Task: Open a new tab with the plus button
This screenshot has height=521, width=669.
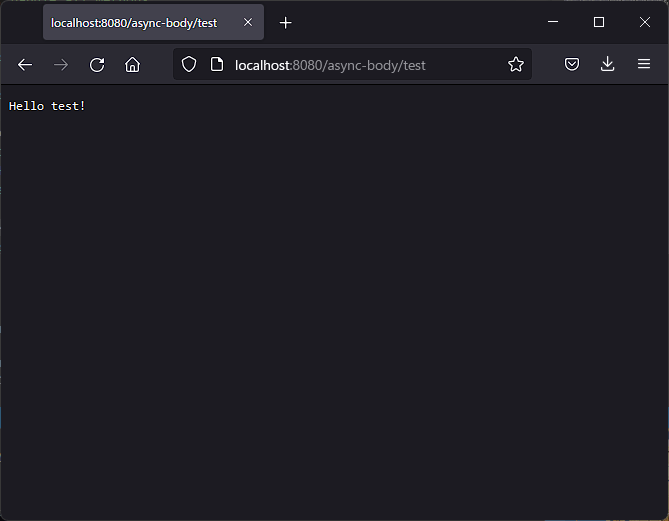Action: (x=285, y=23)
